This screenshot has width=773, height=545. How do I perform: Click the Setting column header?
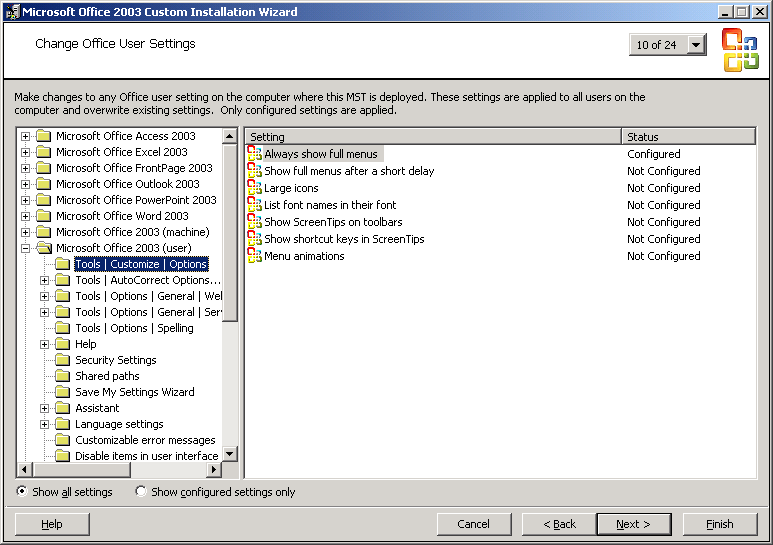click(x=432, y=137)
